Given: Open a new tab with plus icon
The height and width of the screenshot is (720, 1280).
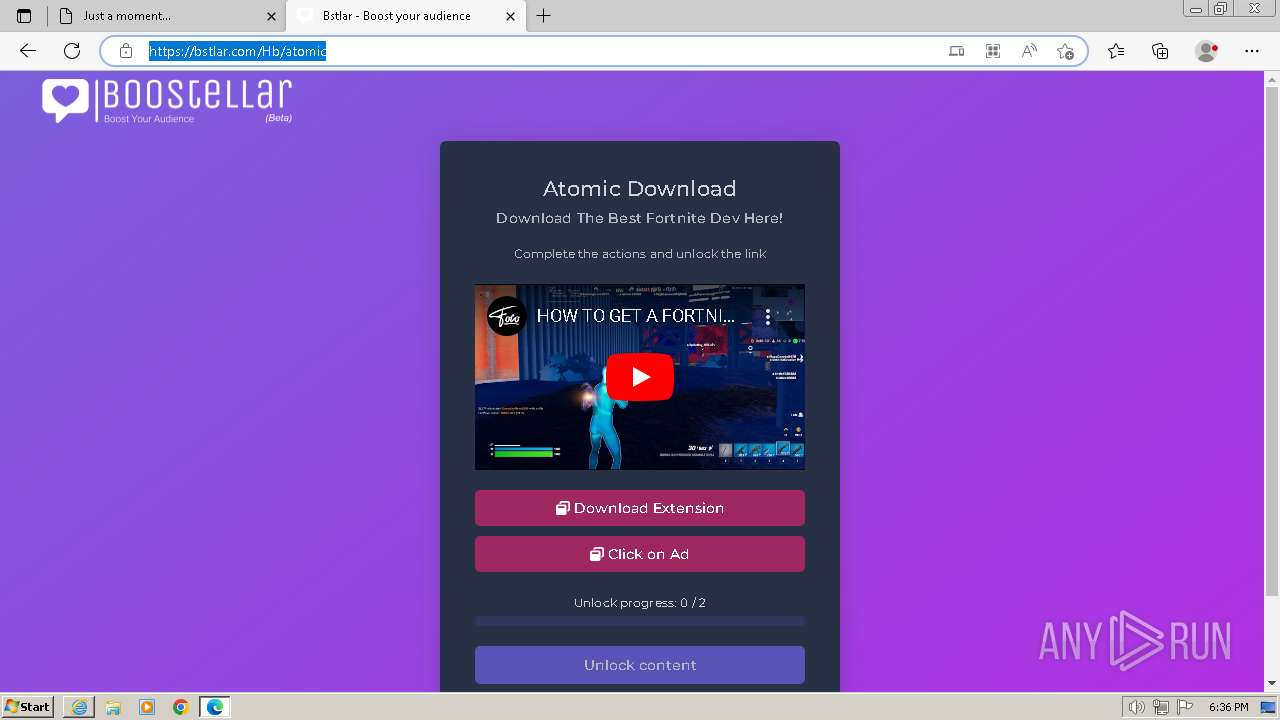Looking at the screenshot, I should click(543, 16).
